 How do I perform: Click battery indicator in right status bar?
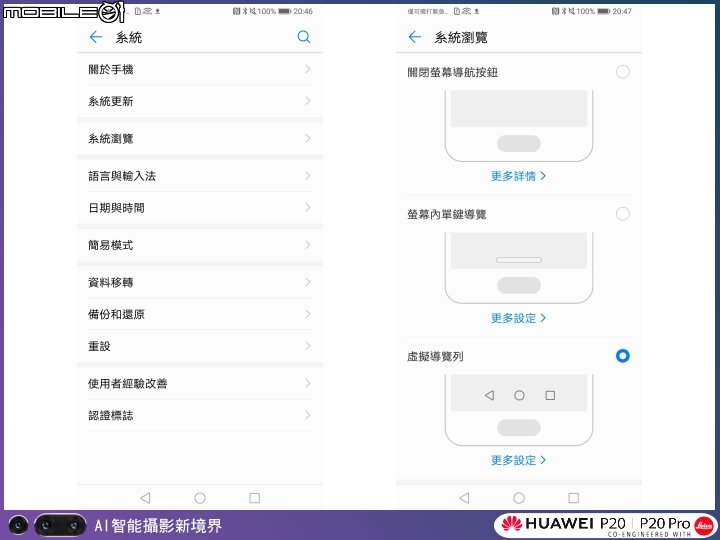604,11
